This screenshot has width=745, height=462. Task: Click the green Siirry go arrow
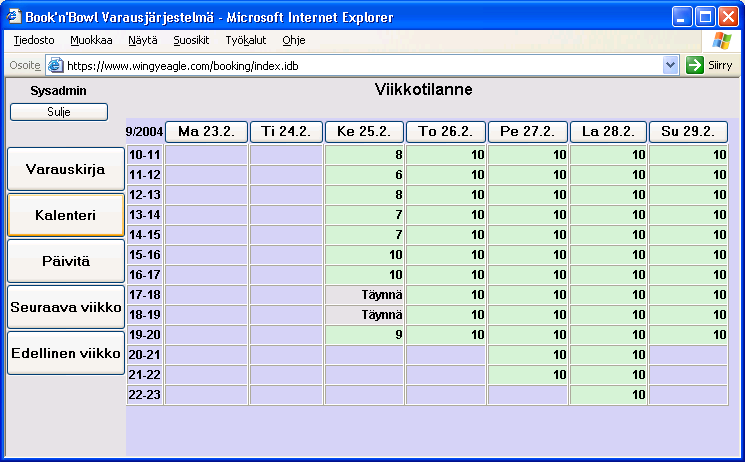695,65
